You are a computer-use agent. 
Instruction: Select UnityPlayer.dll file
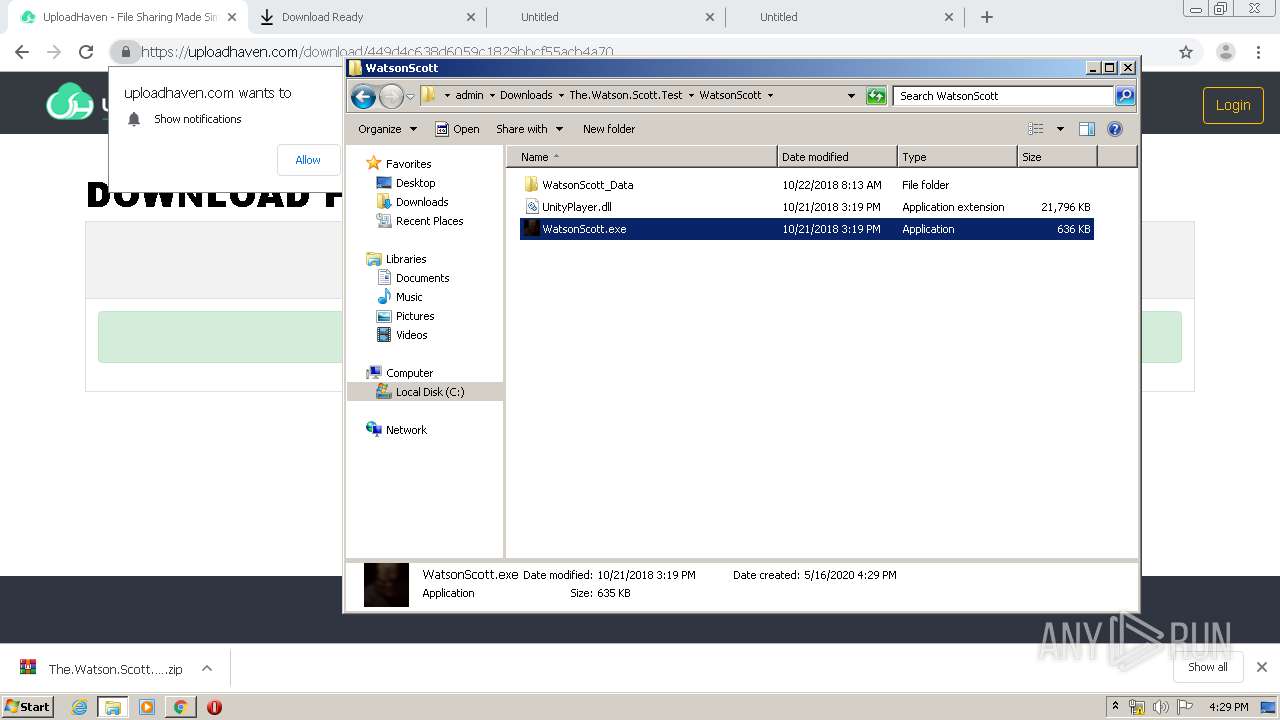point(576,207)
